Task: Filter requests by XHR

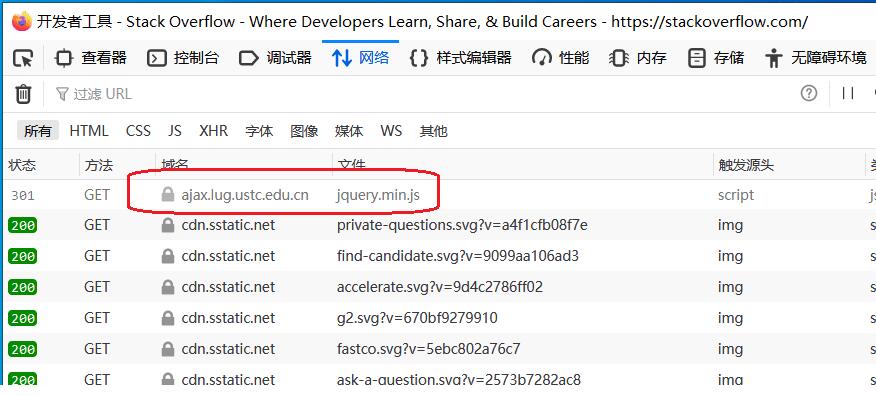Action: click(x=213, y=131)
